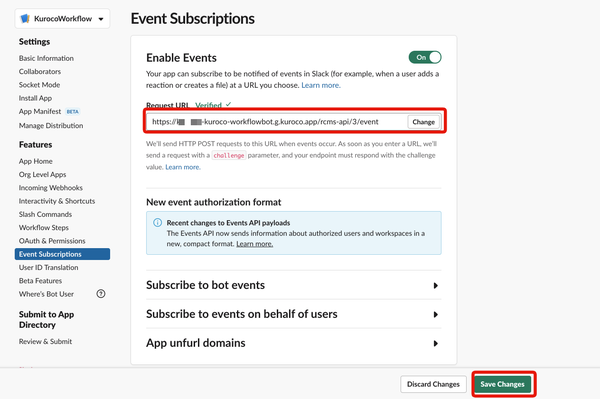The width and height of the screenshot is (600, 399).
Task: Go to Basic Information settings page
Action: click(x=46, y=58)
